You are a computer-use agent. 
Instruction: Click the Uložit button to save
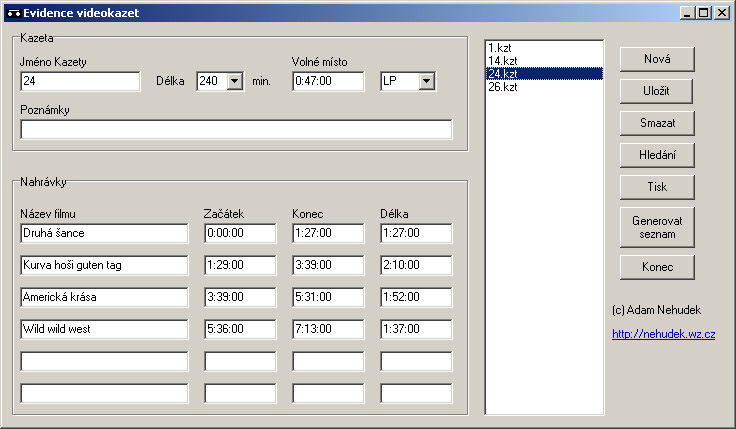tap(657, 91)
